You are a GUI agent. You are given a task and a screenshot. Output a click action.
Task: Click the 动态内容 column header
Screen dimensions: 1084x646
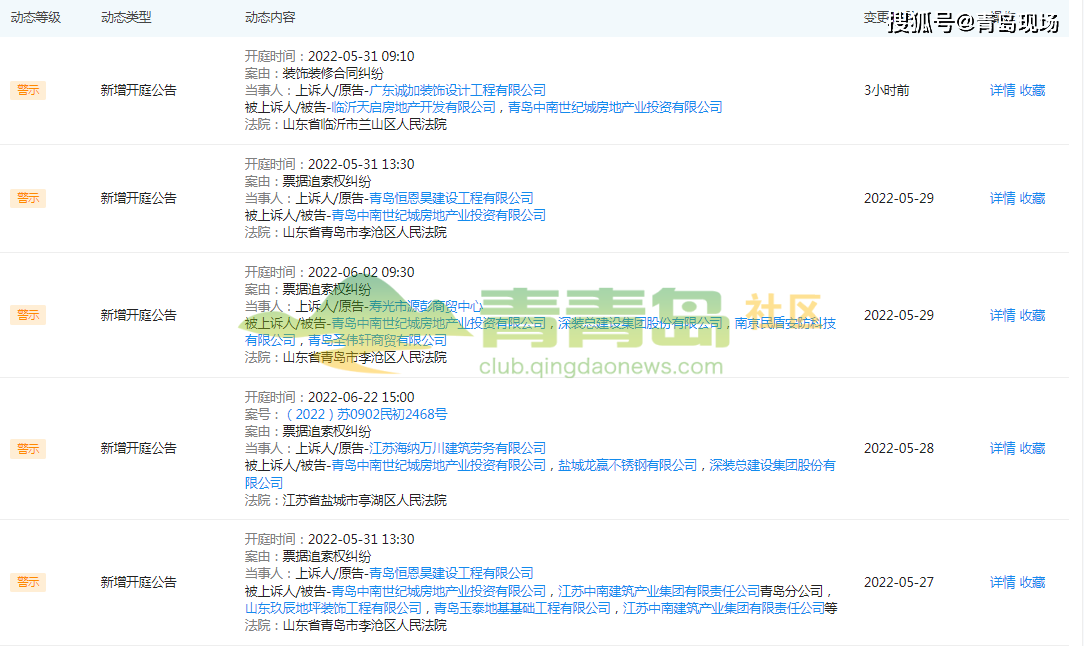(x=270, y=17)
